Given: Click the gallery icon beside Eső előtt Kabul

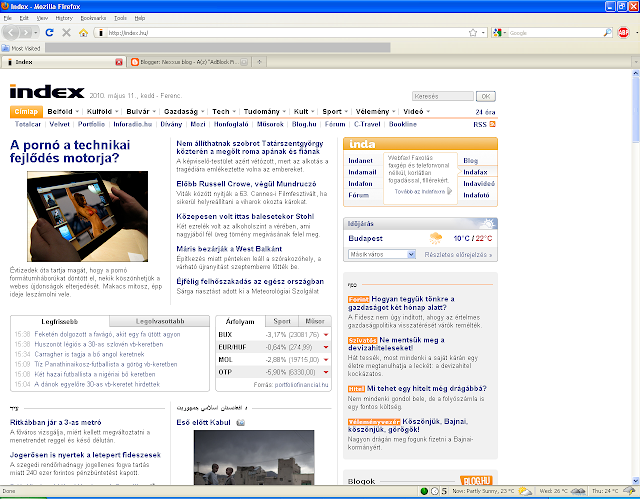Looking at the screenshot, I should click(240, 423).
